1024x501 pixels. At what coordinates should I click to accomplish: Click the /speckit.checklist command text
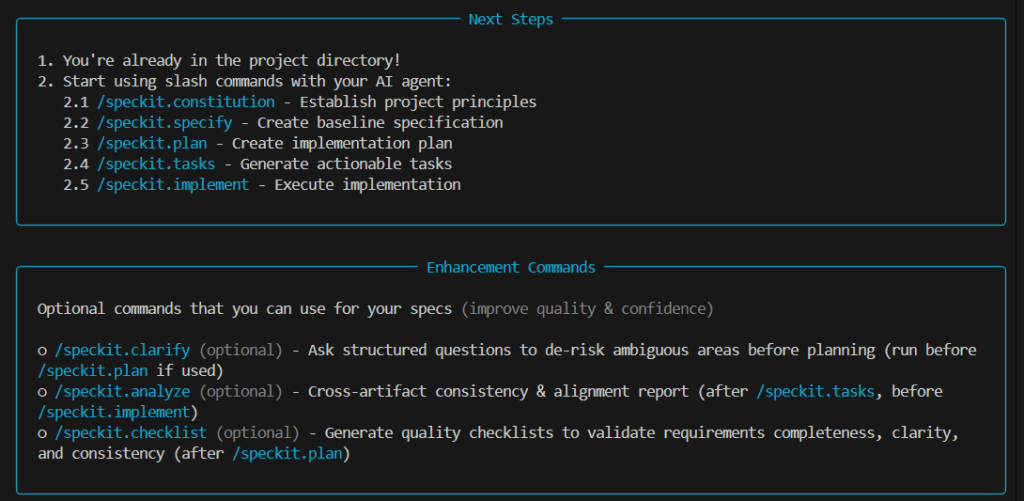tap(131, 433)
